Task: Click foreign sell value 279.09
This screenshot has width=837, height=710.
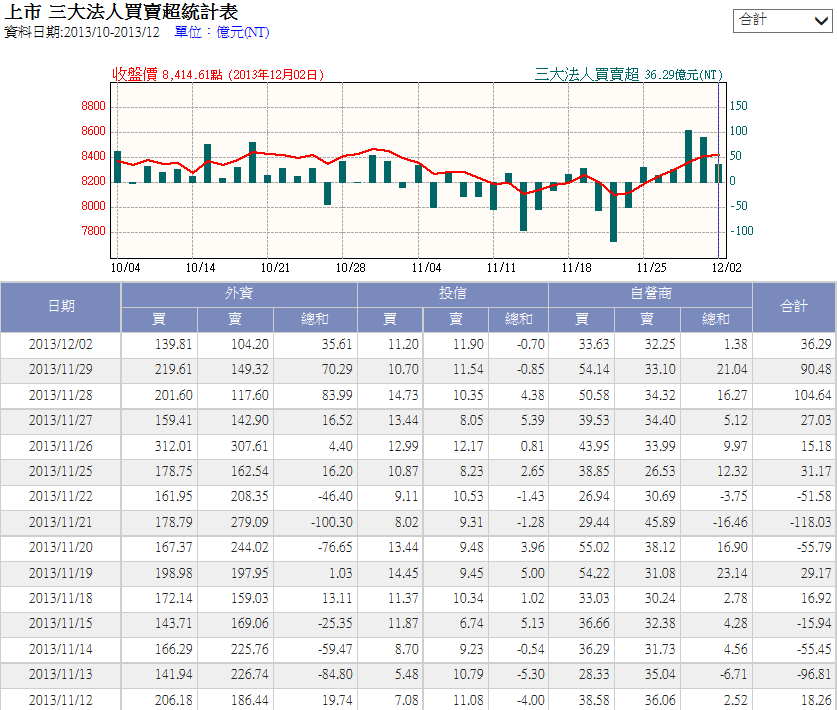Action: pos(249,523)
